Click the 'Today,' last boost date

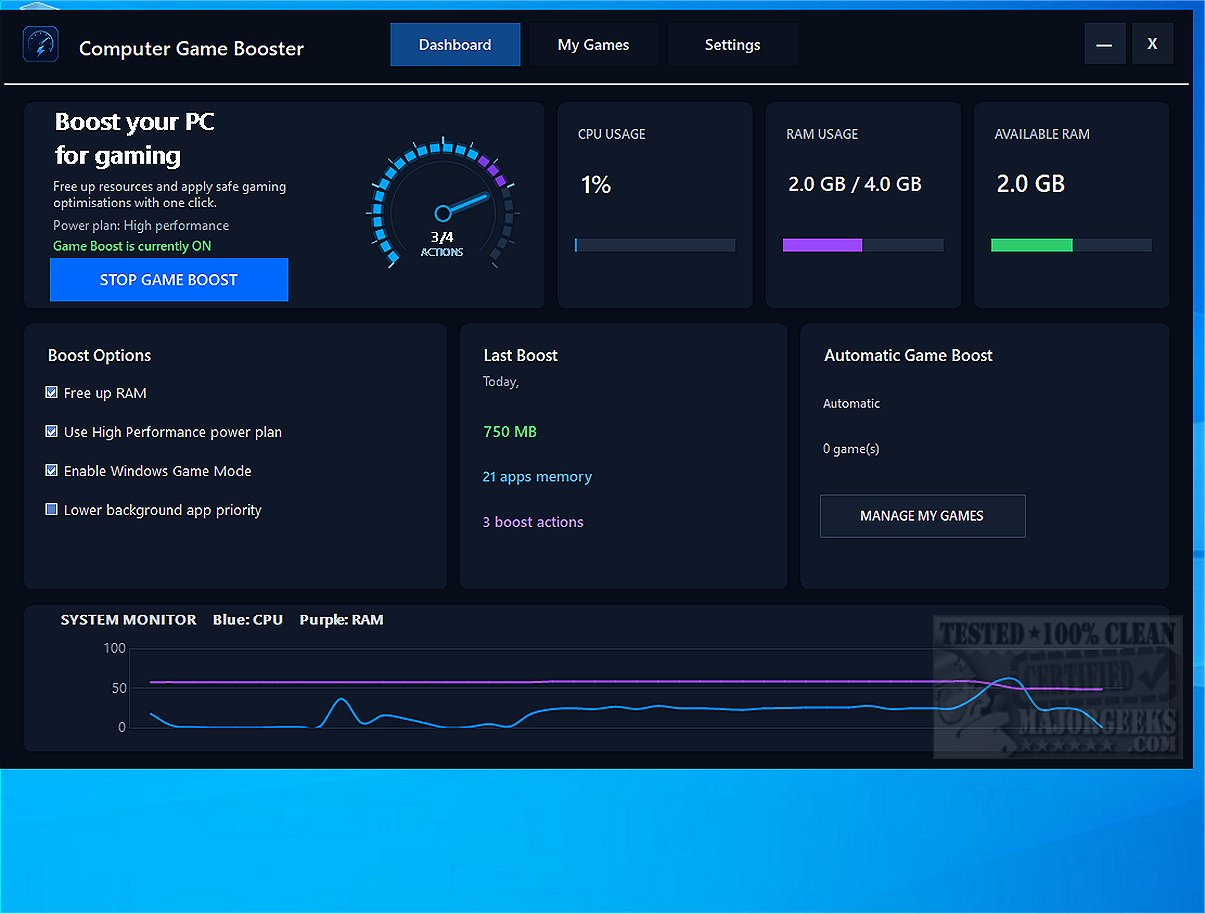(501, 382)
